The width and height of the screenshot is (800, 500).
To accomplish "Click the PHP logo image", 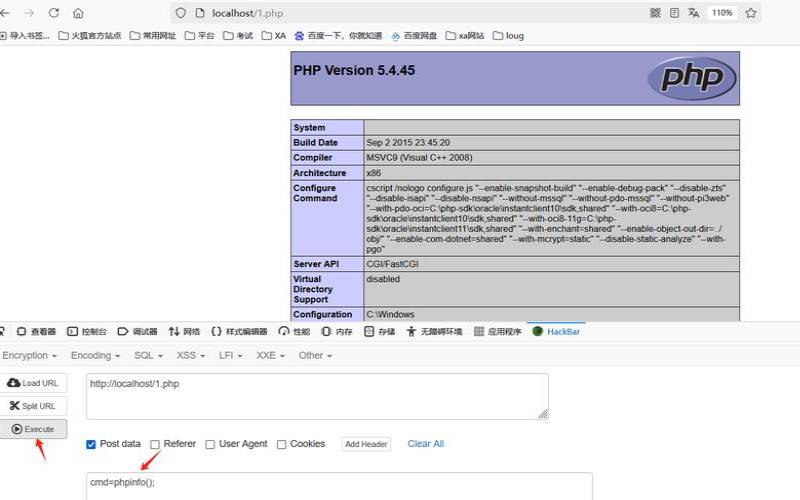I will [x=692, y=79].
